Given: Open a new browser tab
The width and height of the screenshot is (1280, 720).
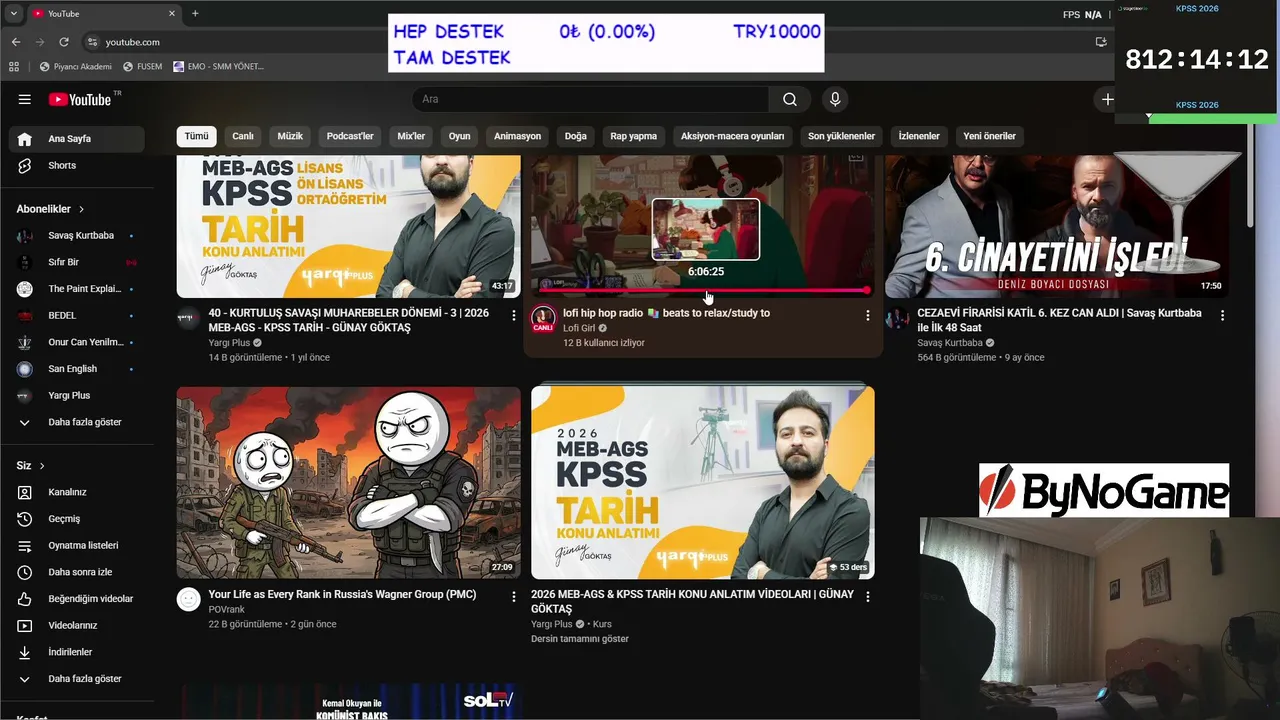Looking at the screenshot, I should (x=195, y=14).
